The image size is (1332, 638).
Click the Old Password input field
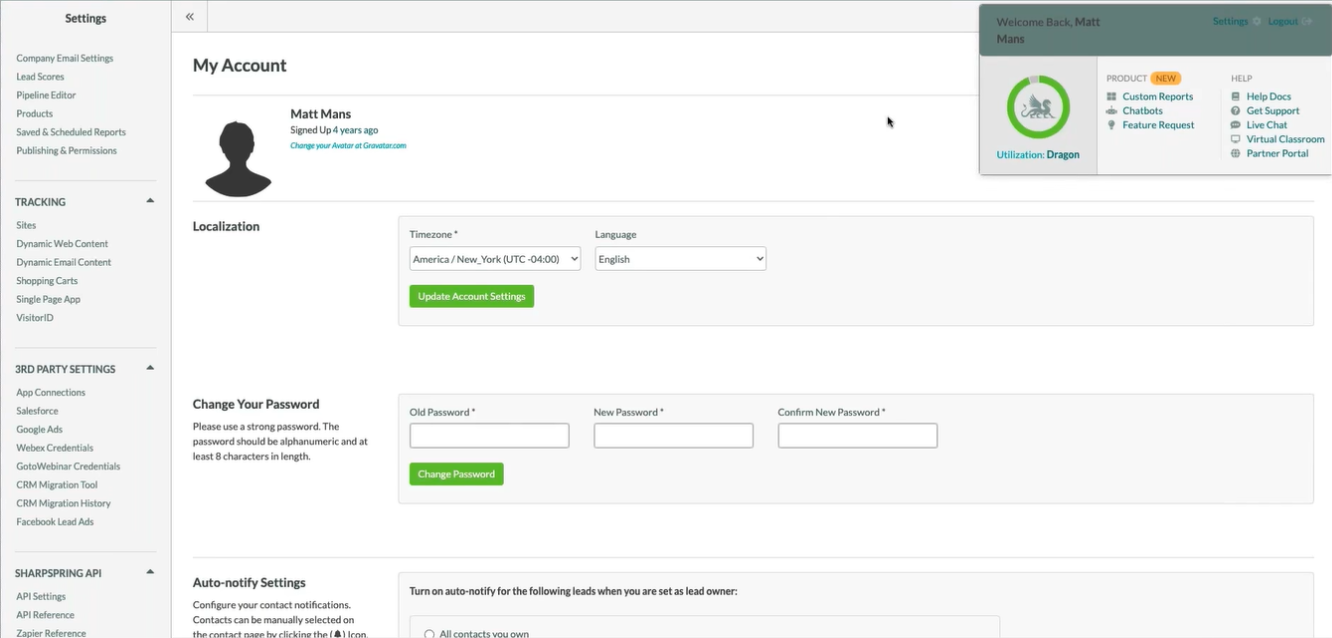click(x=489, y=435)
